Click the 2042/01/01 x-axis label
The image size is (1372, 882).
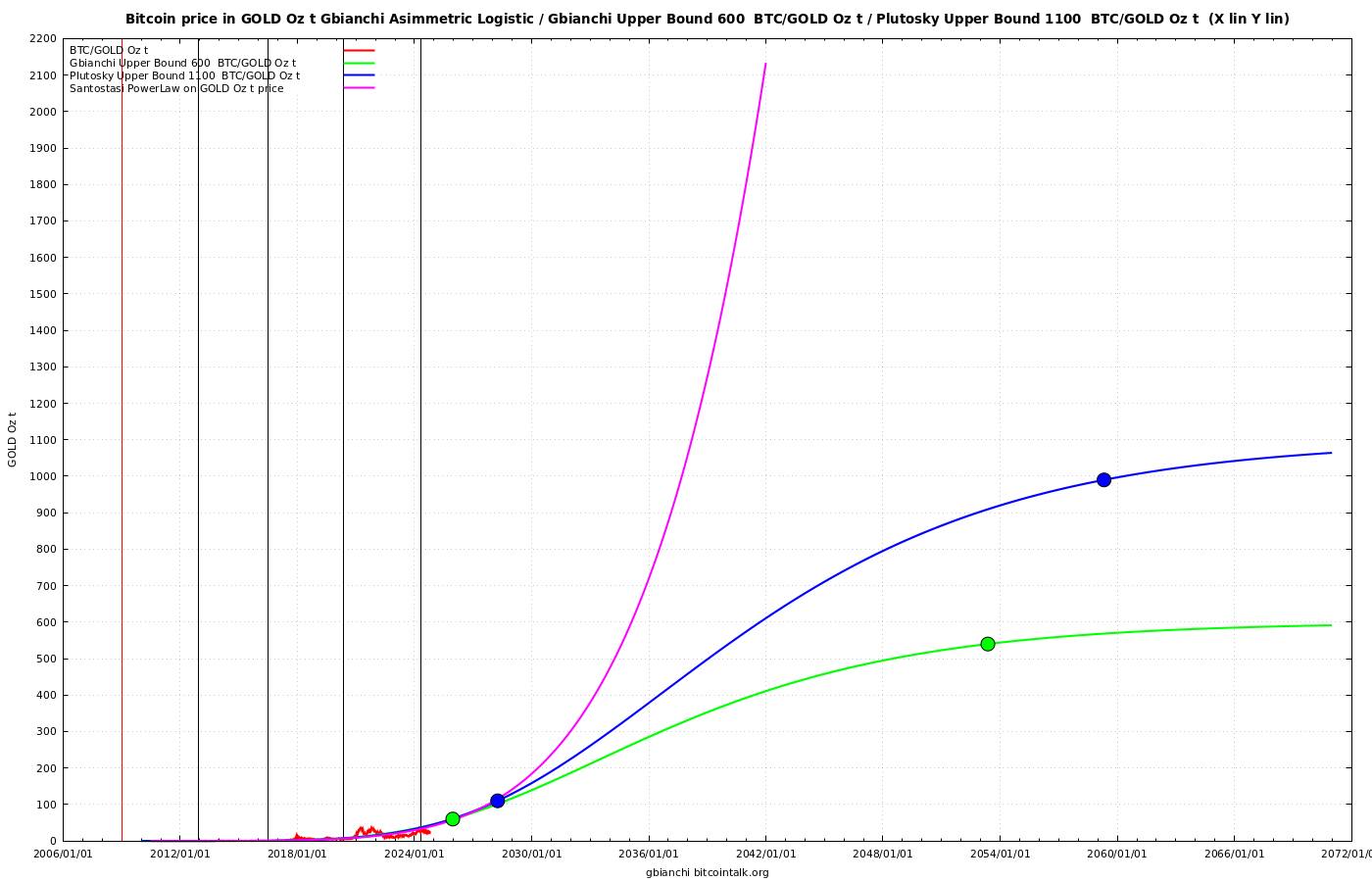766,854
